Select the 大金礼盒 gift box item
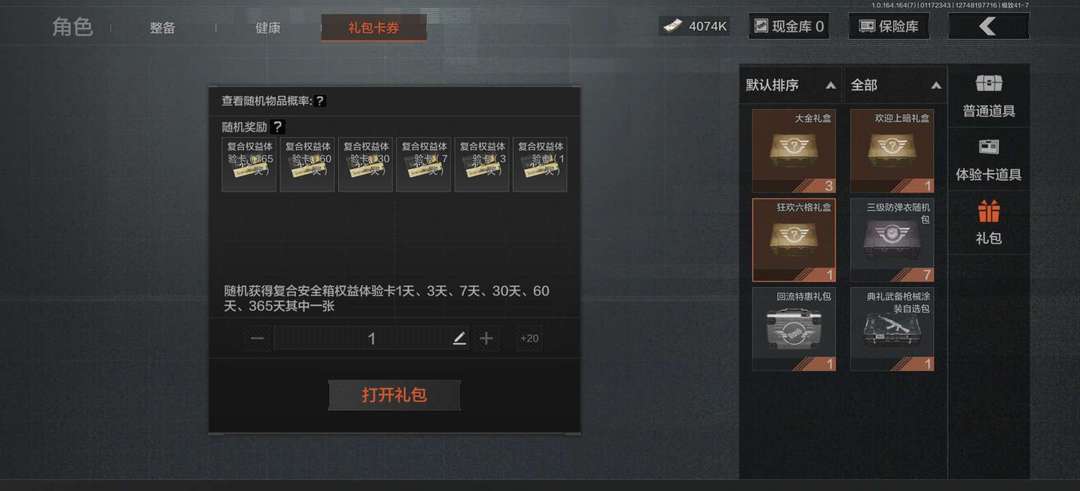The image size is (1080, 491). (x=793, y=150)
